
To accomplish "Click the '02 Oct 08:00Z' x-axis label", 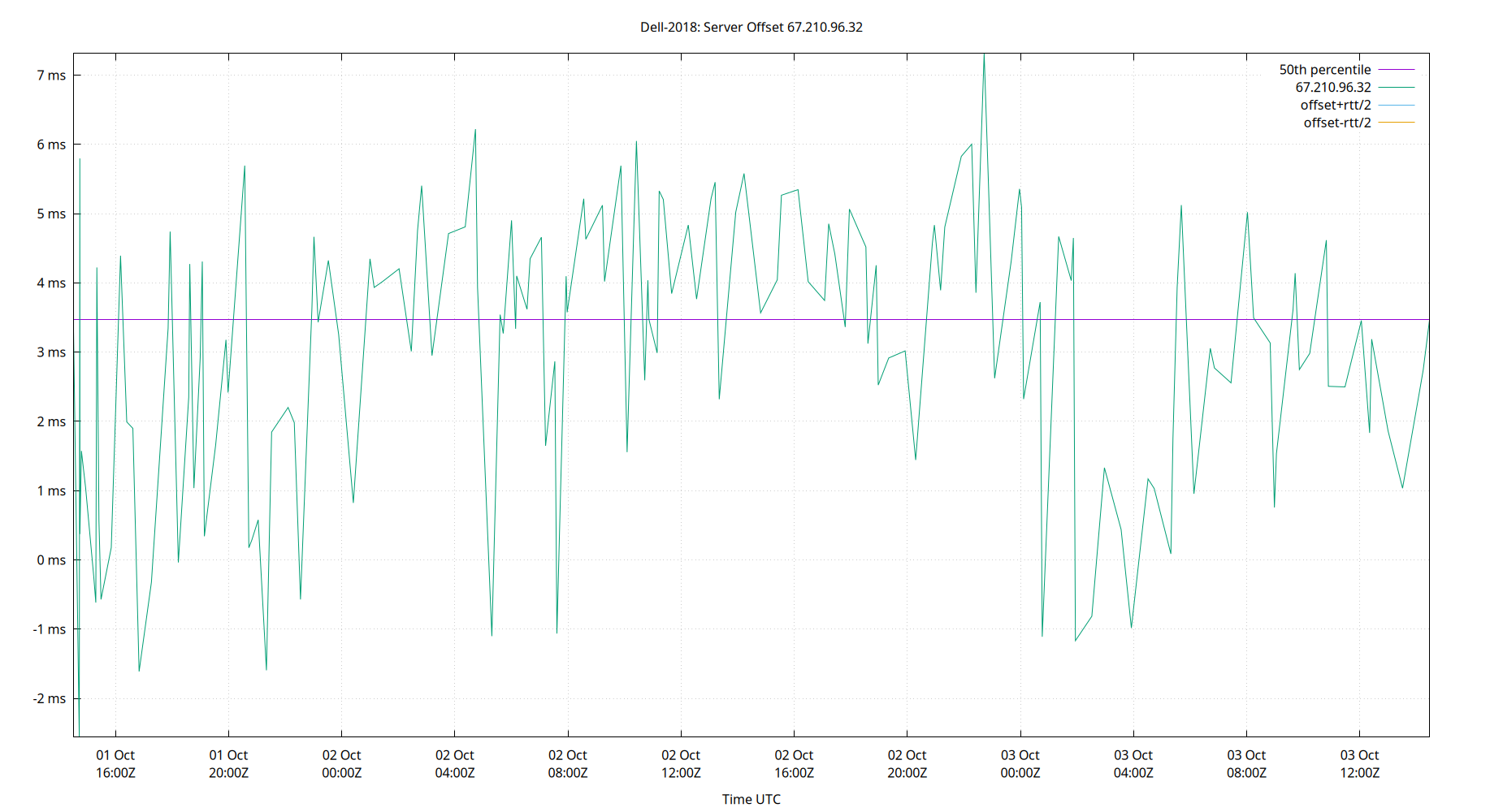I will click(568, 764).
